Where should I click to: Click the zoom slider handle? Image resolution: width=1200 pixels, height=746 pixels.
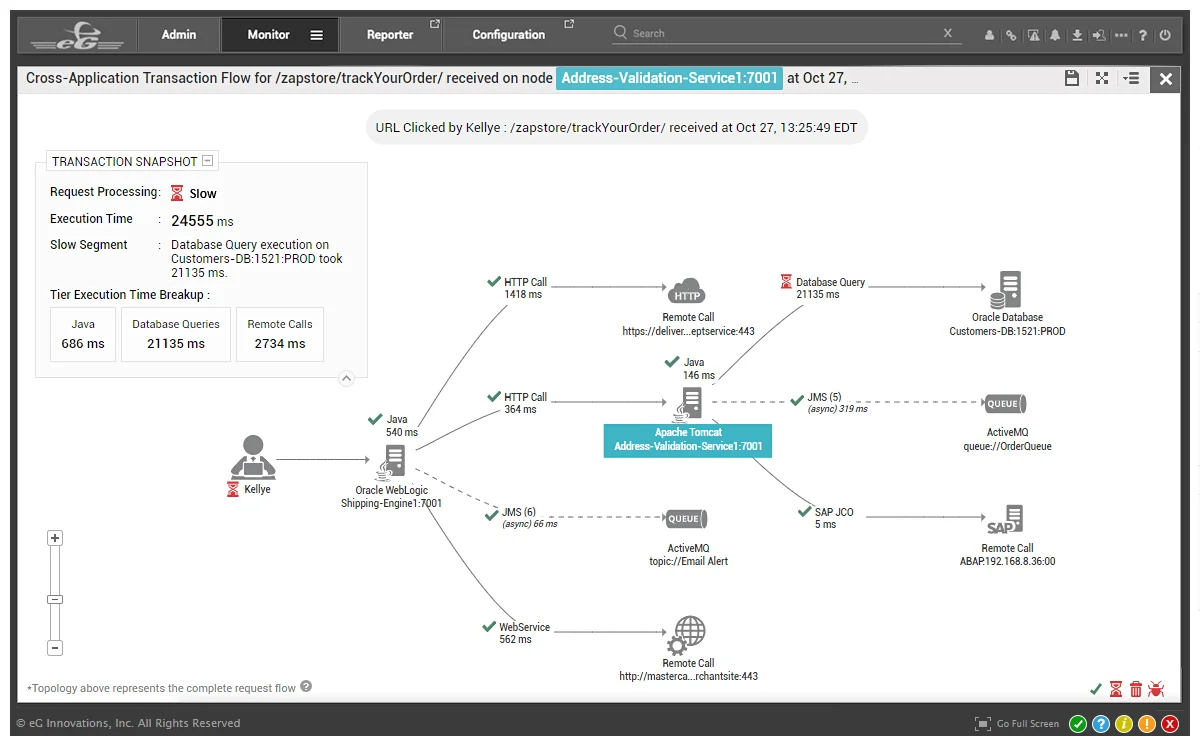pos(55,600)
